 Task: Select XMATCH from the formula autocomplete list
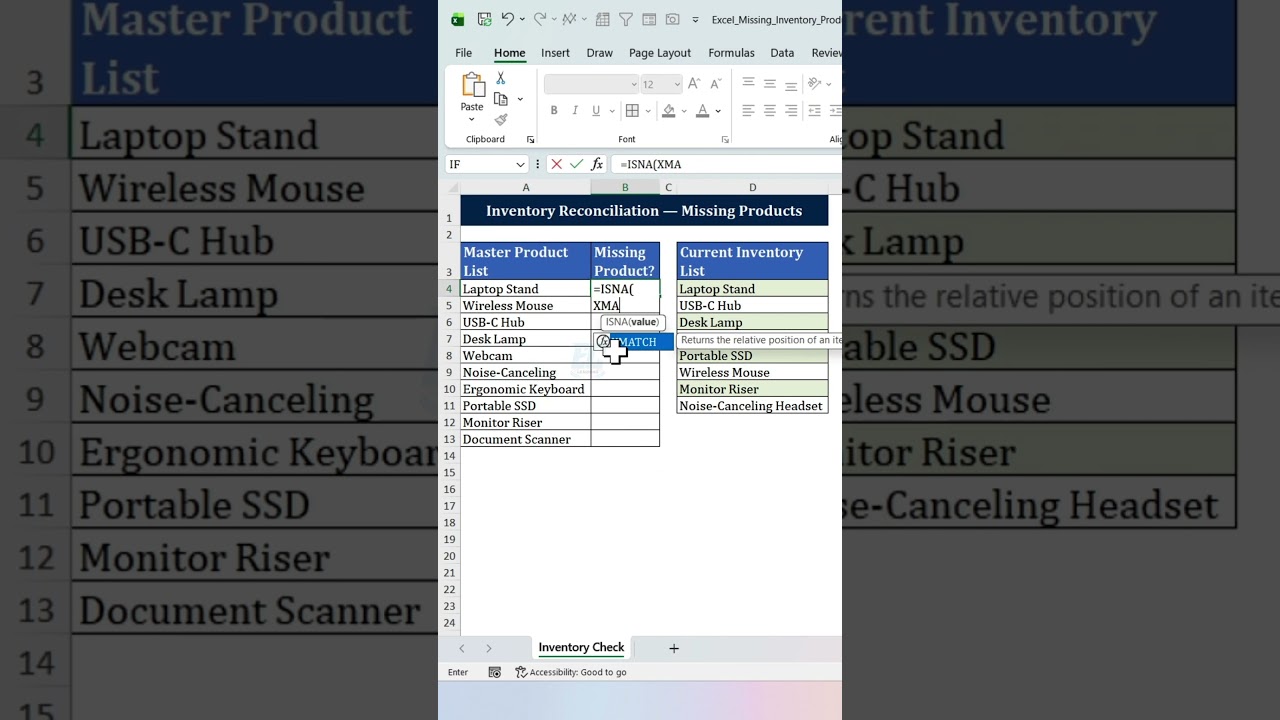coord(634,342)
